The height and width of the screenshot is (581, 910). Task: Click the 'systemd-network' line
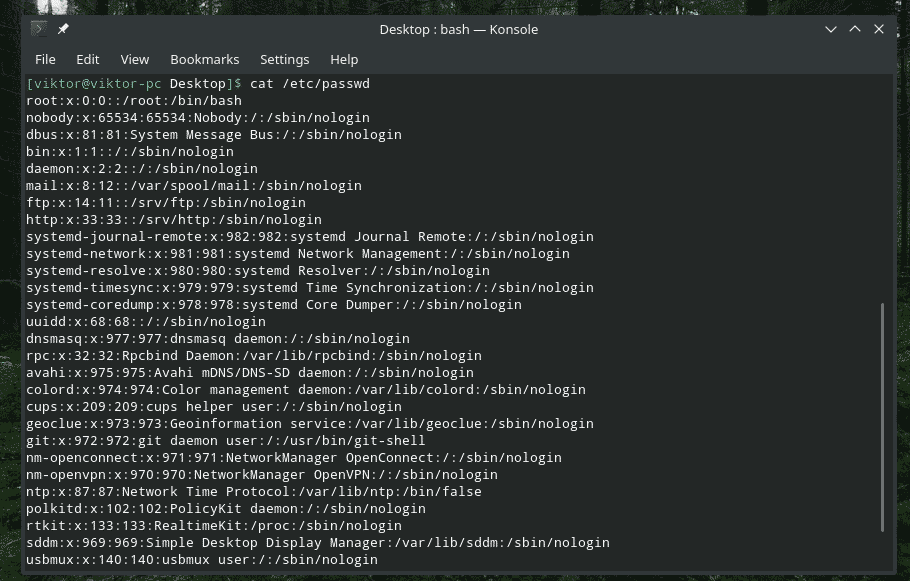click(x=298, y=254)
